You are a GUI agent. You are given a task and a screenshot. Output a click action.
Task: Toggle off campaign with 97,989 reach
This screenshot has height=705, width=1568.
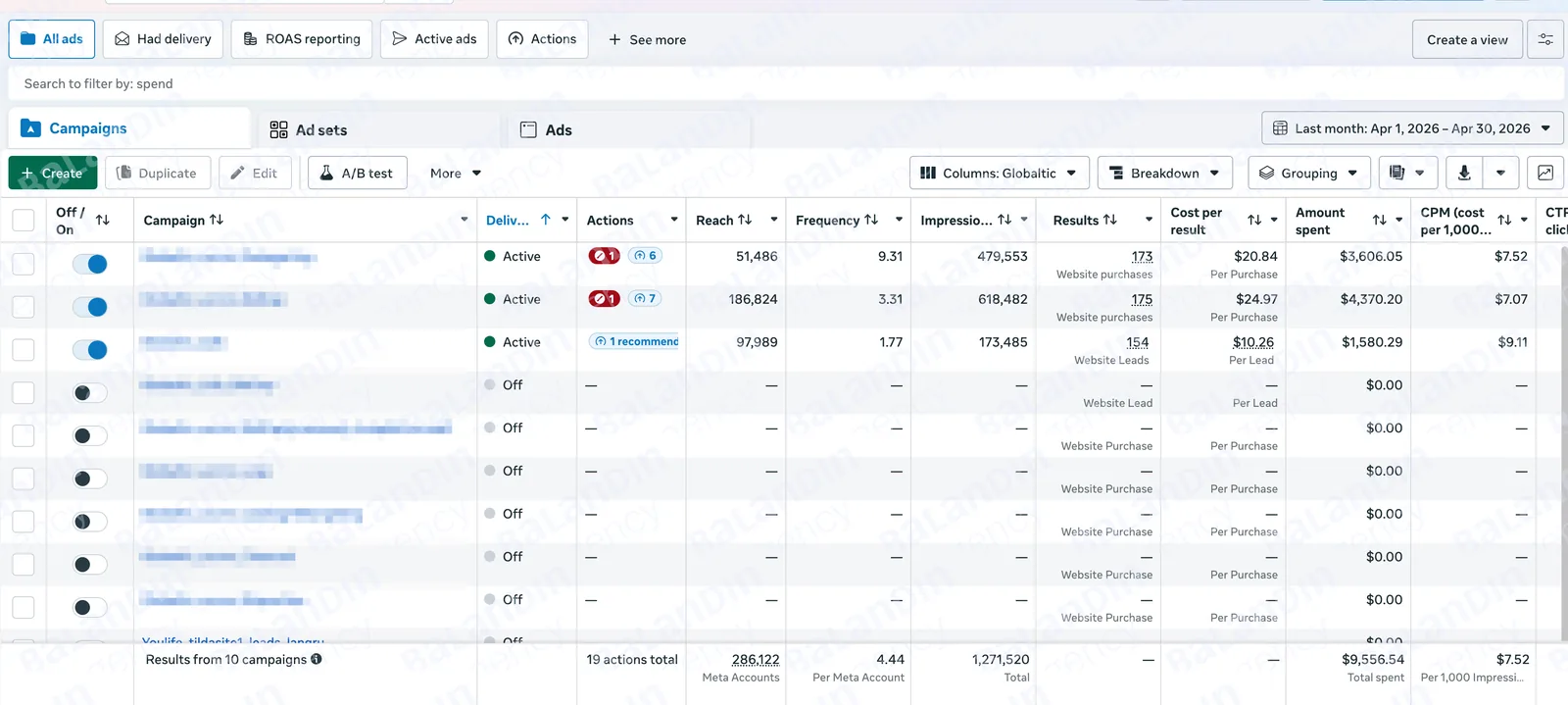point(90,350)
